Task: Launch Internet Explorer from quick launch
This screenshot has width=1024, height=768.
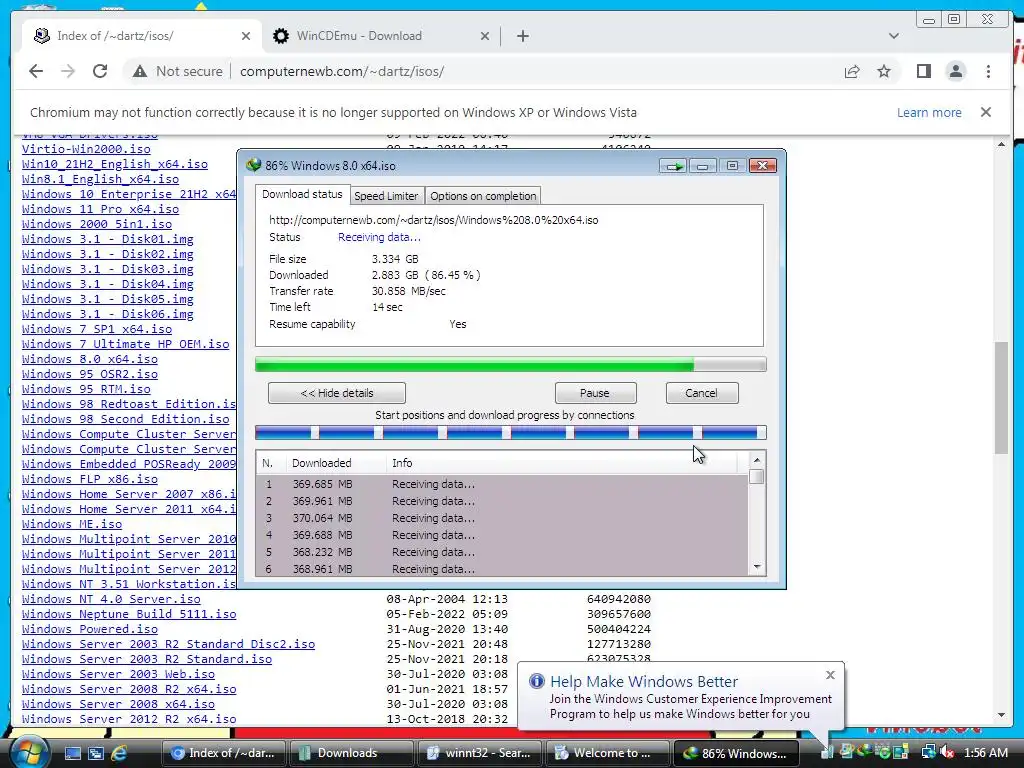Action: [x=119, y=753]
